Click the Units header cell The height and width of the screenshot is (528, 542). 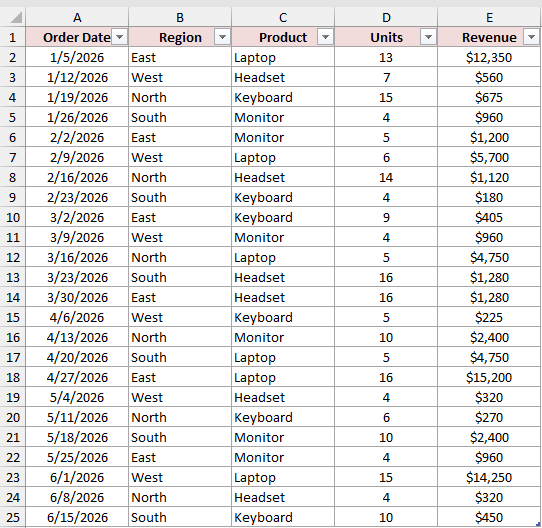point(386,37)
